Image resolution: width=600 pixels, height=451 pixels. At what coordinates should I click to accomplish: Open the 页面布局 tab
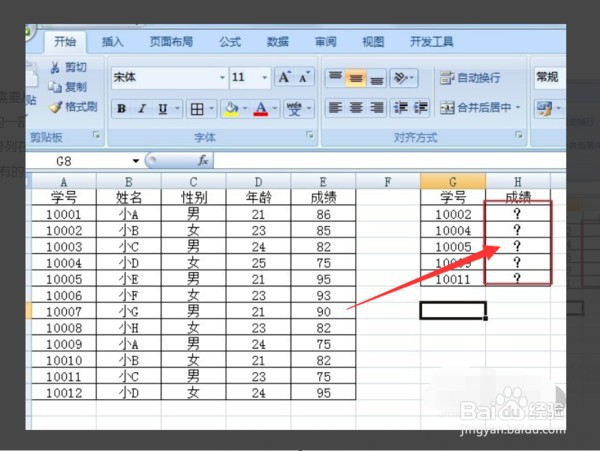click(171, 42)
